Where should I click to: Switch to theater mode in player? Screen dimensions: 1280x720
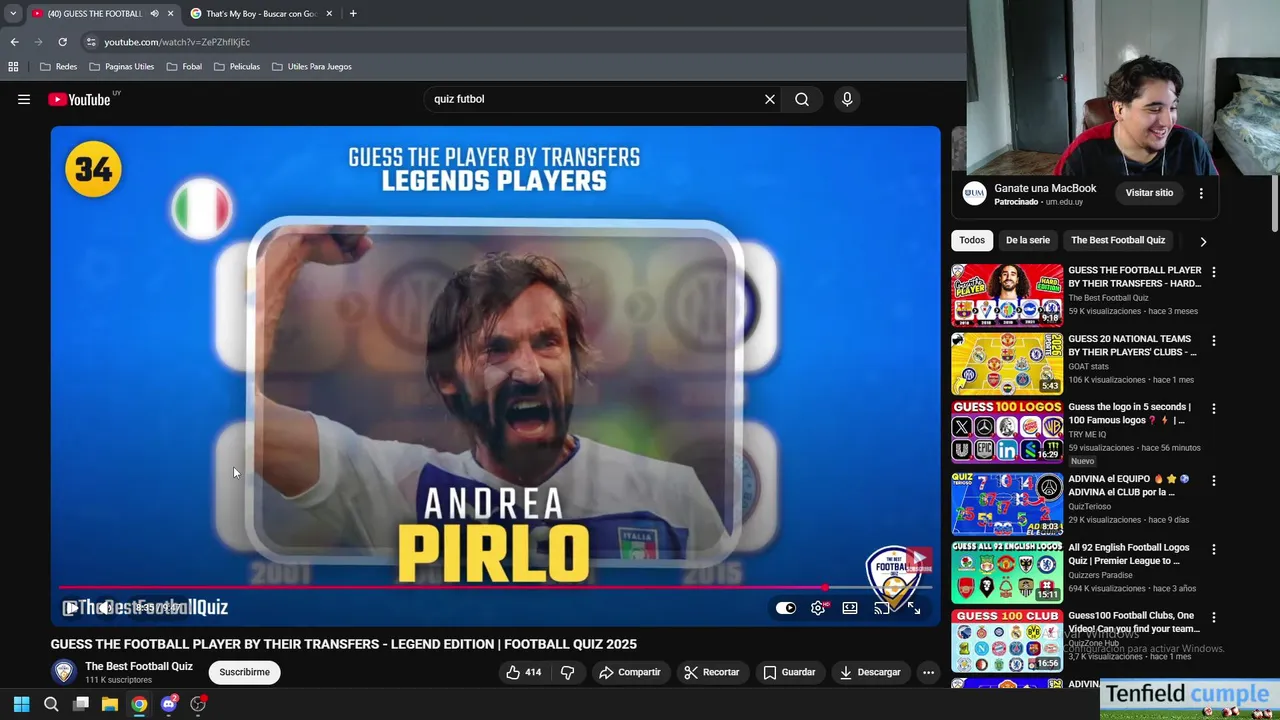click(x=850, y=608)
